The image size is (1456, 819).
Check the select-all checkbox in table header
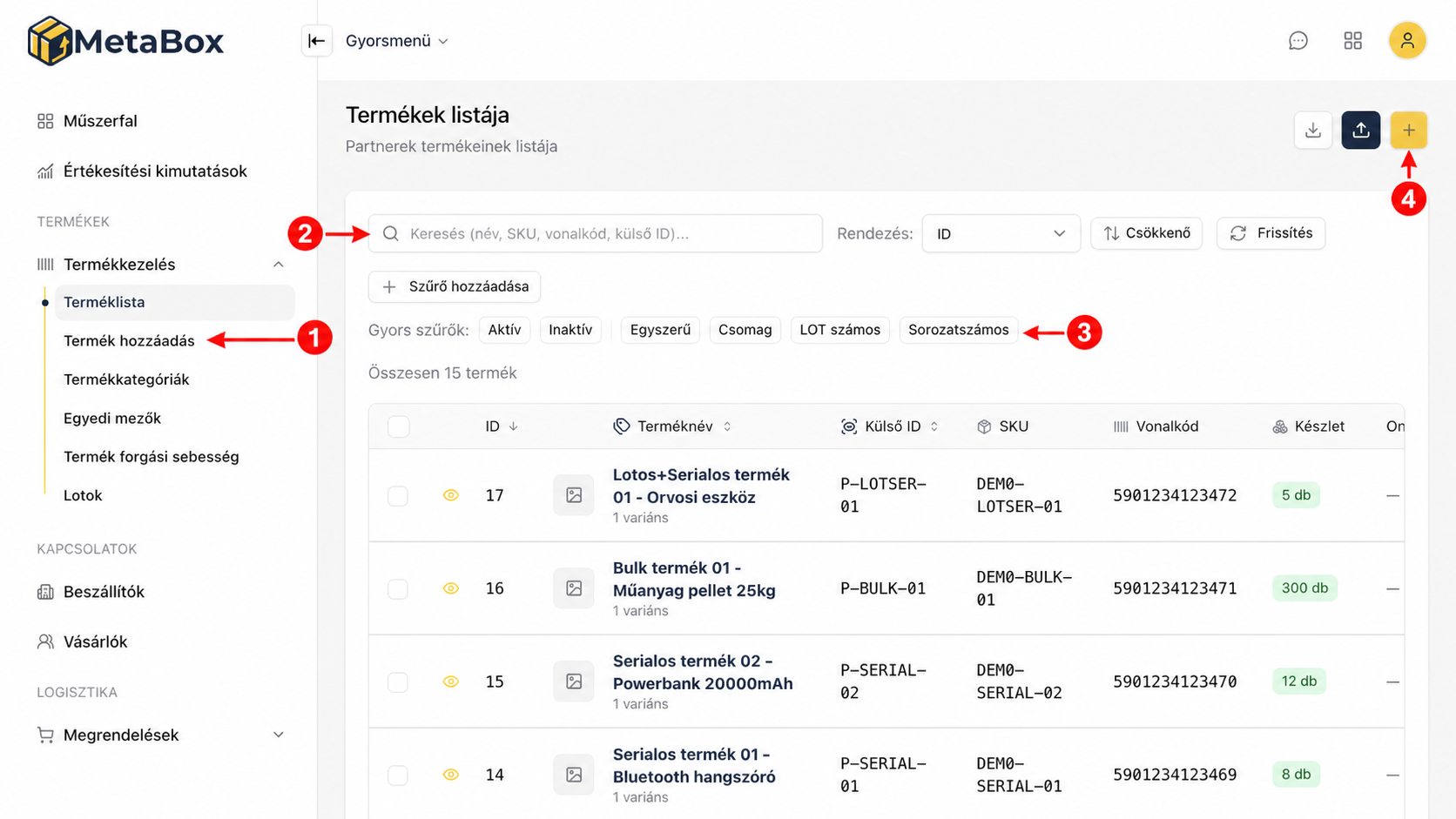pos(399,426)
